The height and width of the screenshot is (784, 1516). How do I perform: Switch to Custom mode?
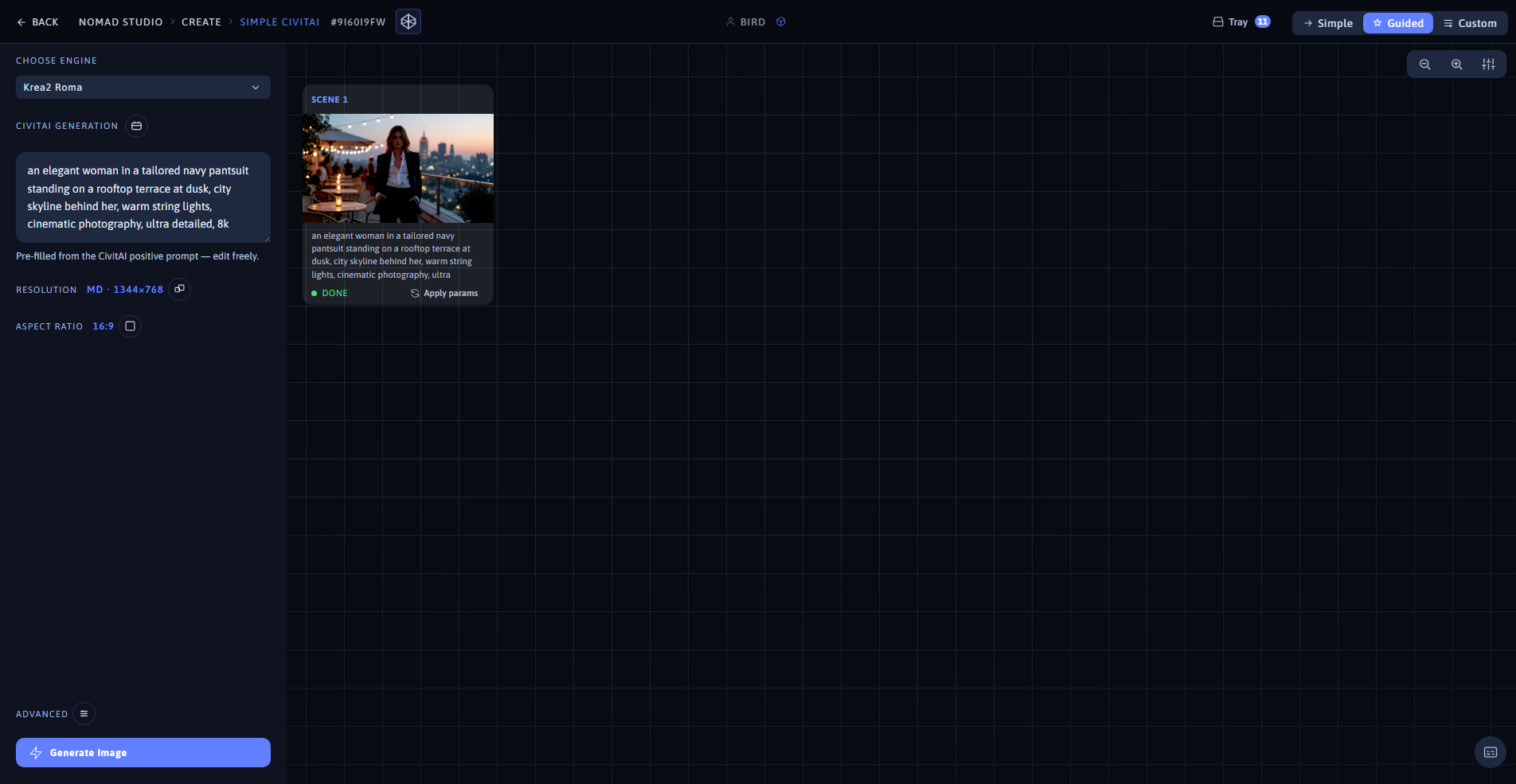pyautogui.click(x=1470, y=23)
